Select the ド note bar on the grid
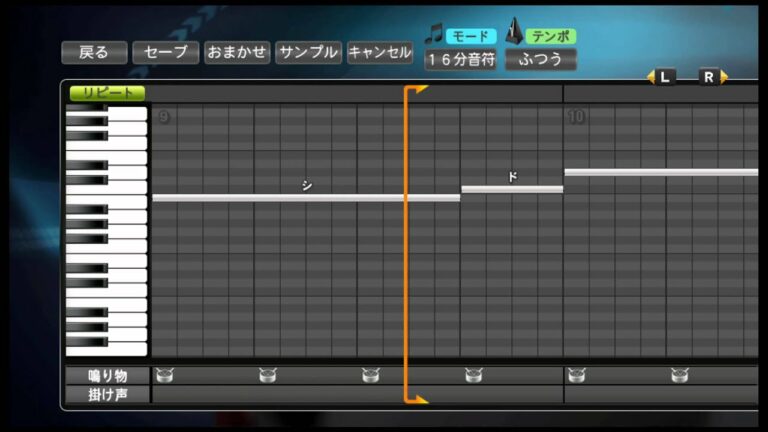 coord(511,189)
